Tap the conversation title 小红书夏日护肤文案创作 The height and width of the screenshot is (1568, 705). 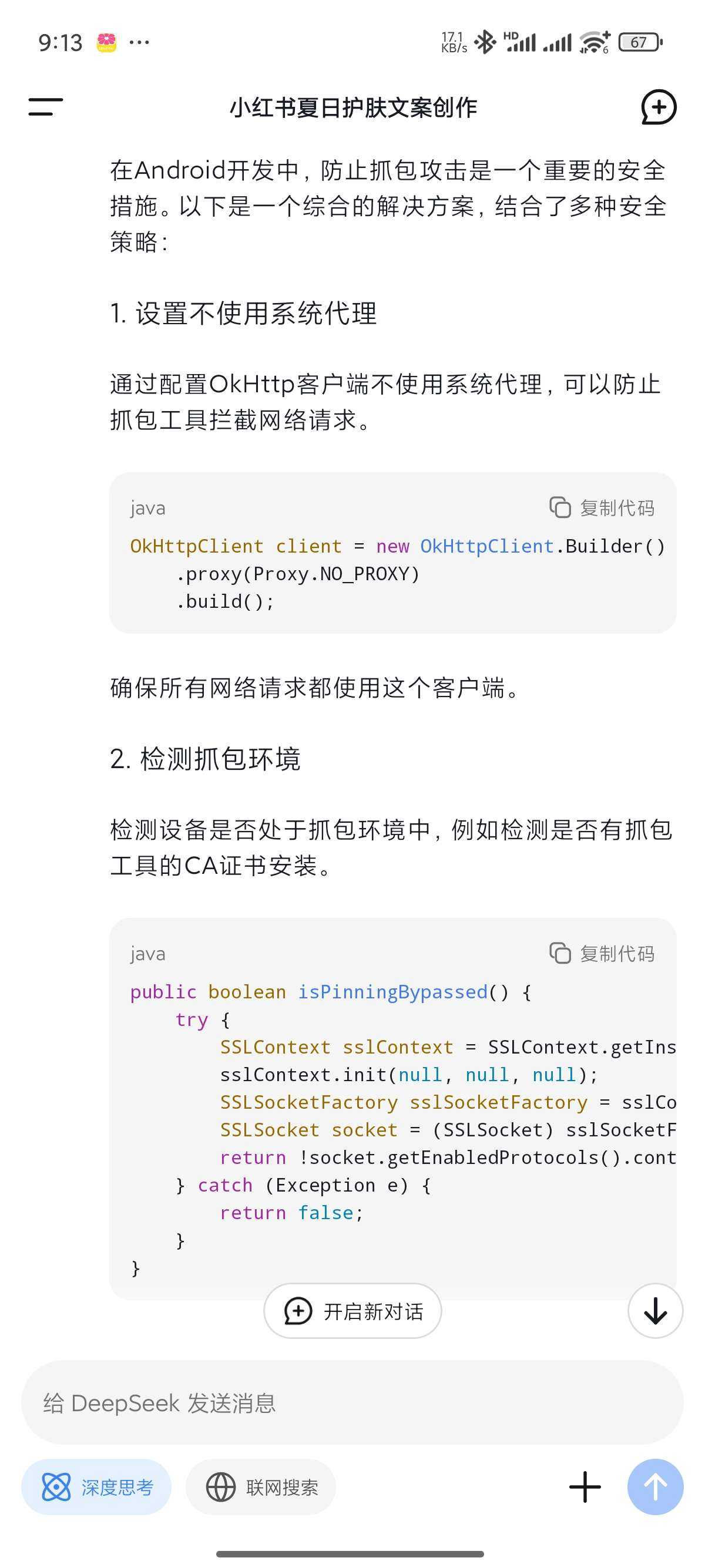[353, 107]
